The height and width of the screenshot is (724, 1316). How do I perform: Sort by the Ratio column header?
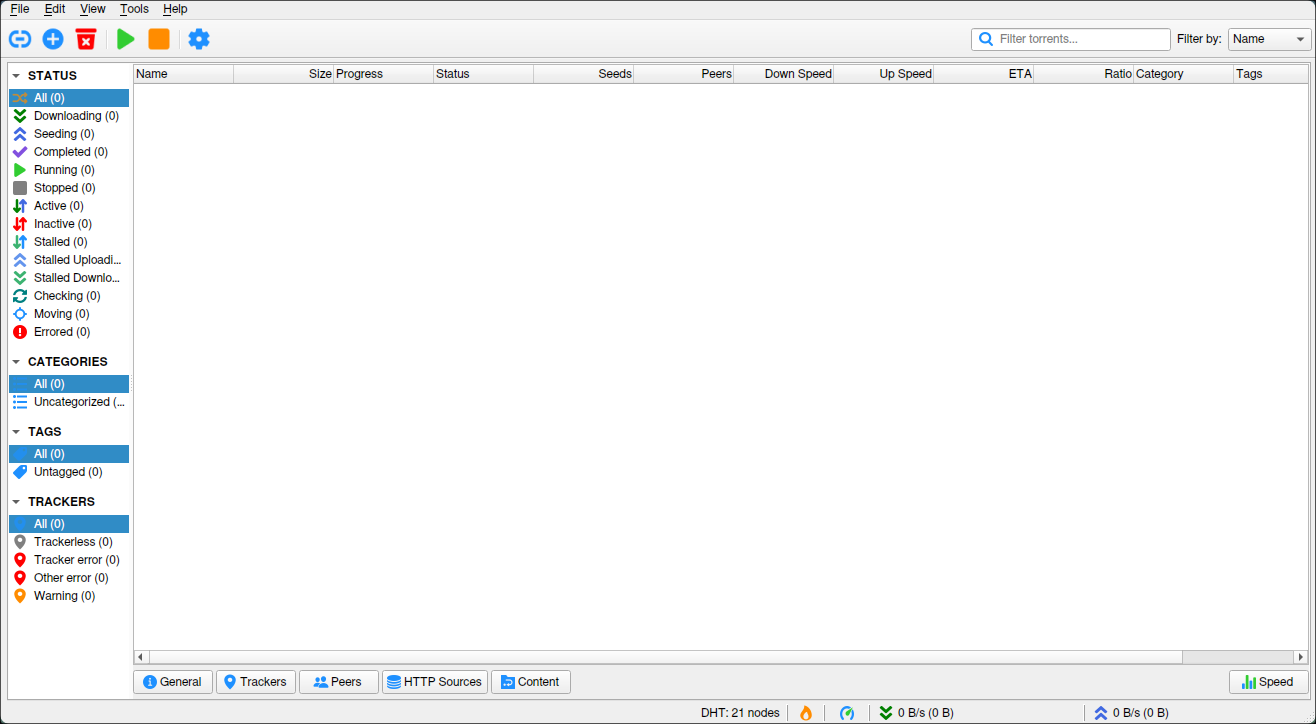1084,74
